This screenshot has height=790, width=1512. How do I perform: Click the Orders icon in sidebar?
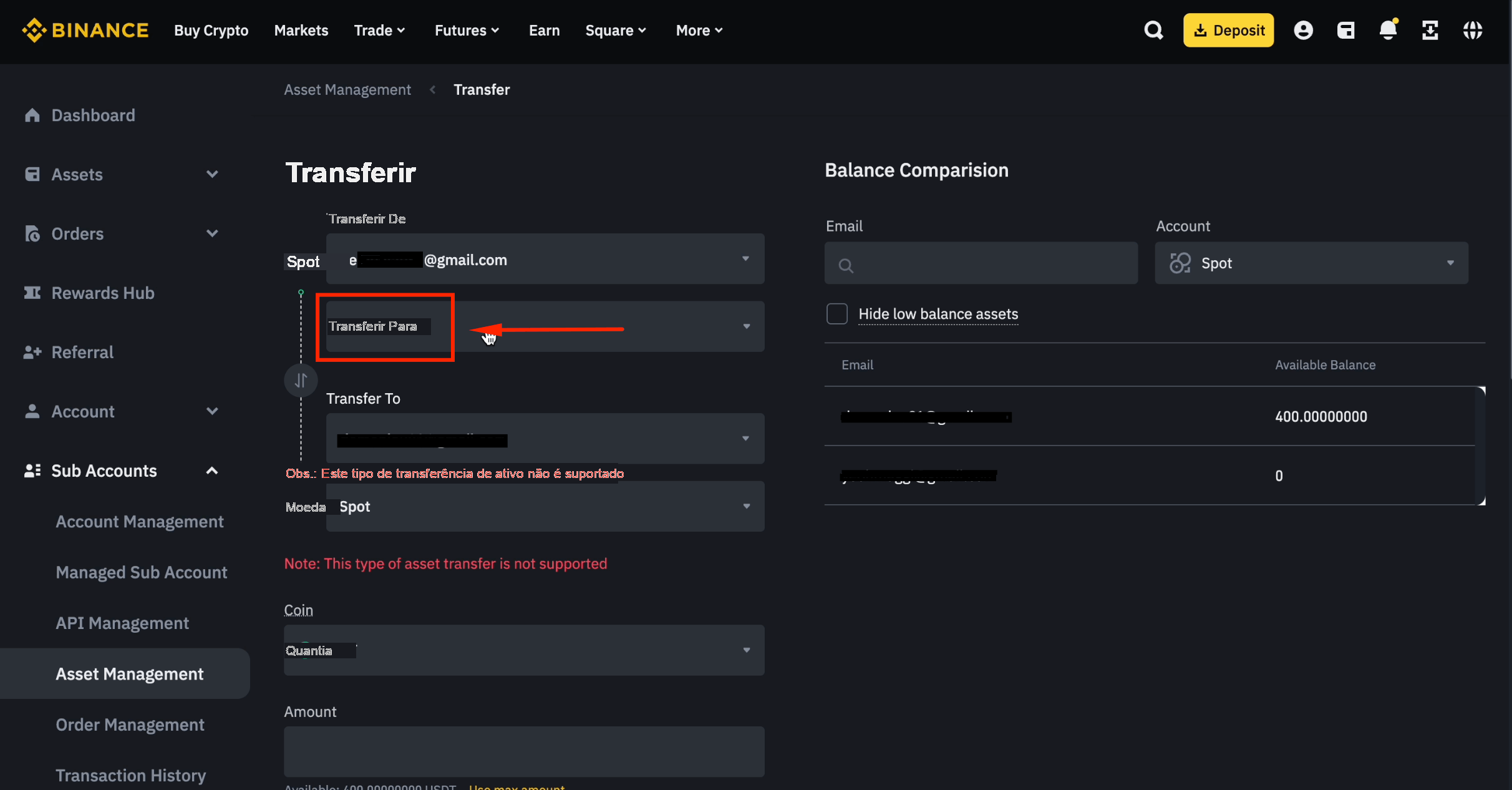pos(32,233)
